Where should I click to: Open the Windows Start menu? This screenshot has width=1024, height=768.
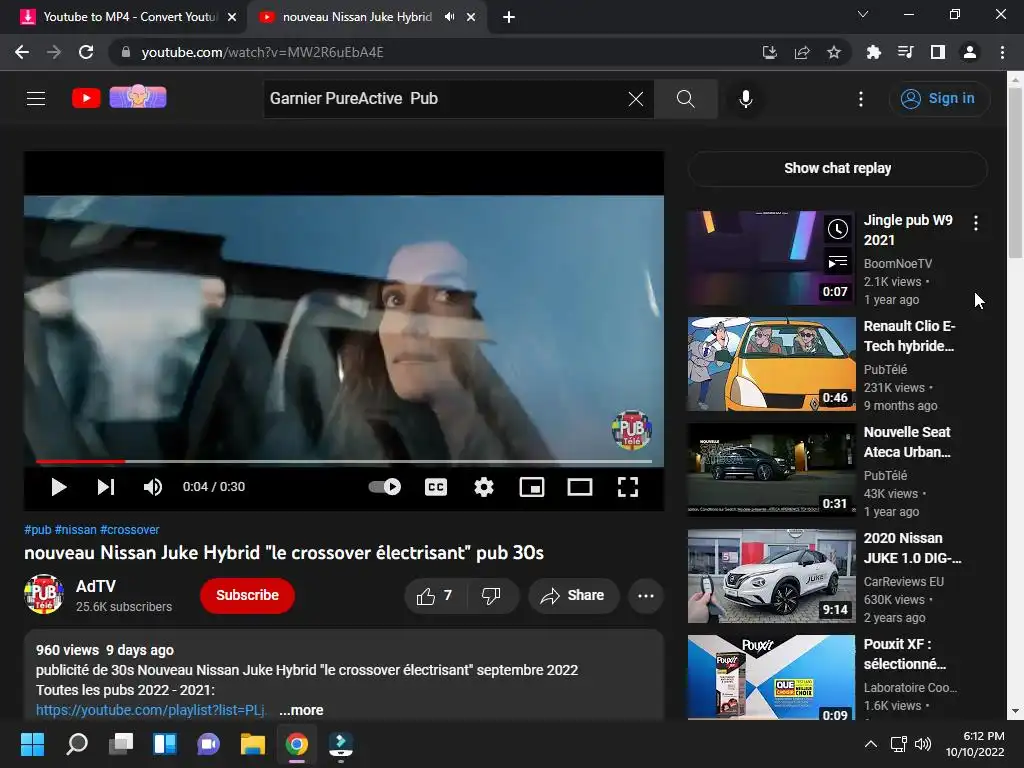point(32,744)
